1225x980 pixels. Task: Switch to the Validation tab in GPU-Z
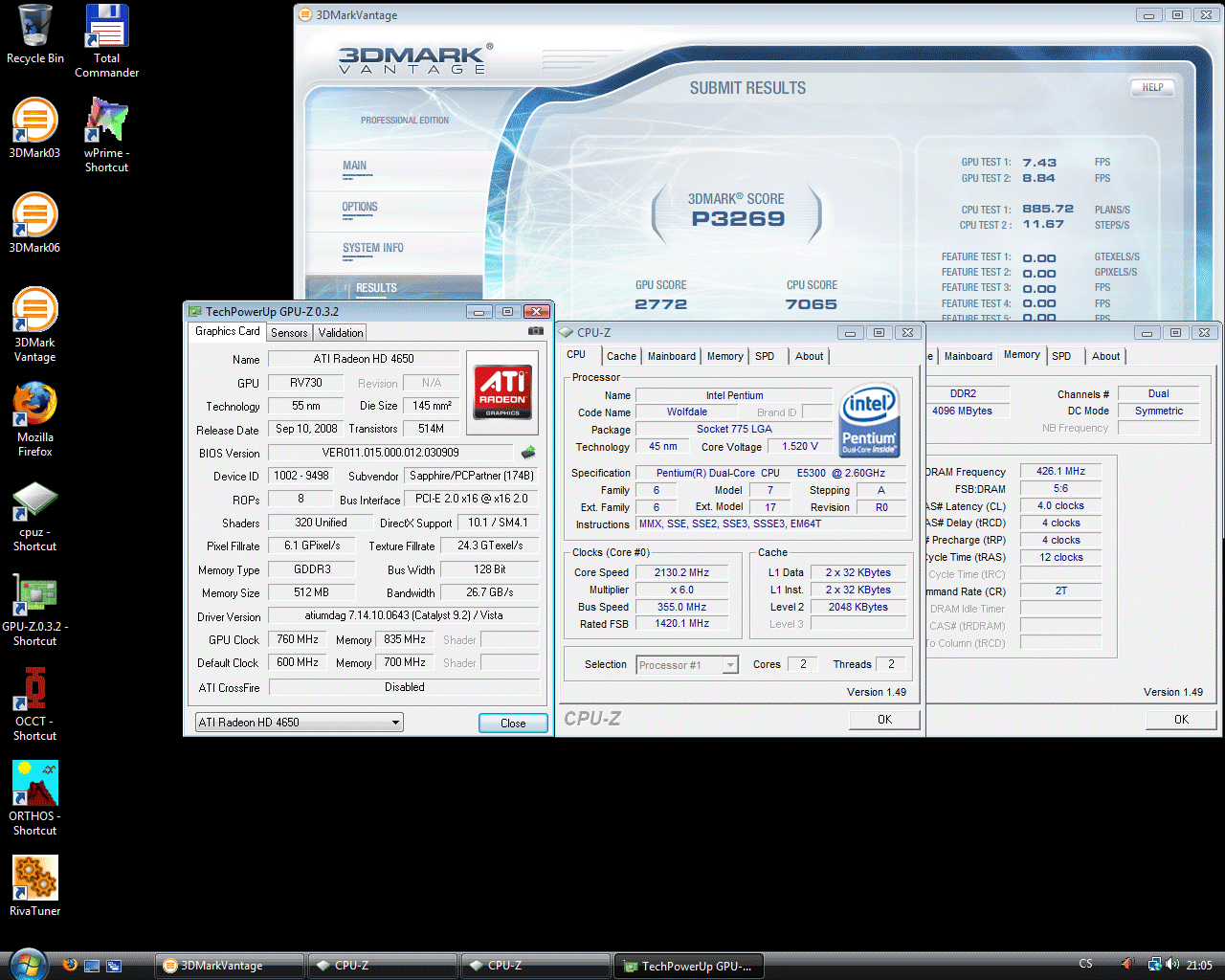pyautogui.click(x=341, y=333)
